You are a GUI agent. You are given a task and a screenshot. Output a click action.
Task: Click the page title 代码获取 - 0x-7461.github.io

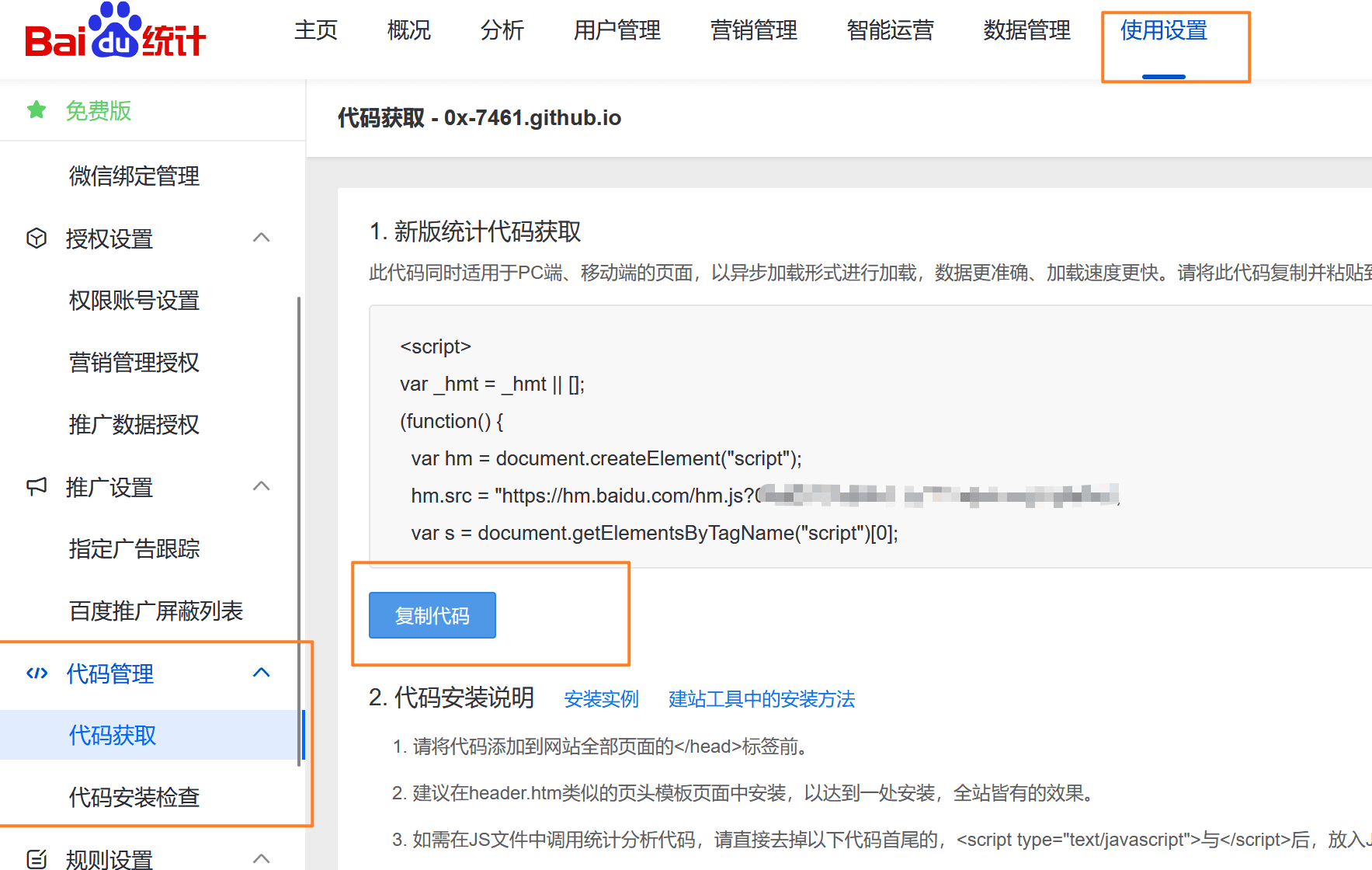pos(479,118)
